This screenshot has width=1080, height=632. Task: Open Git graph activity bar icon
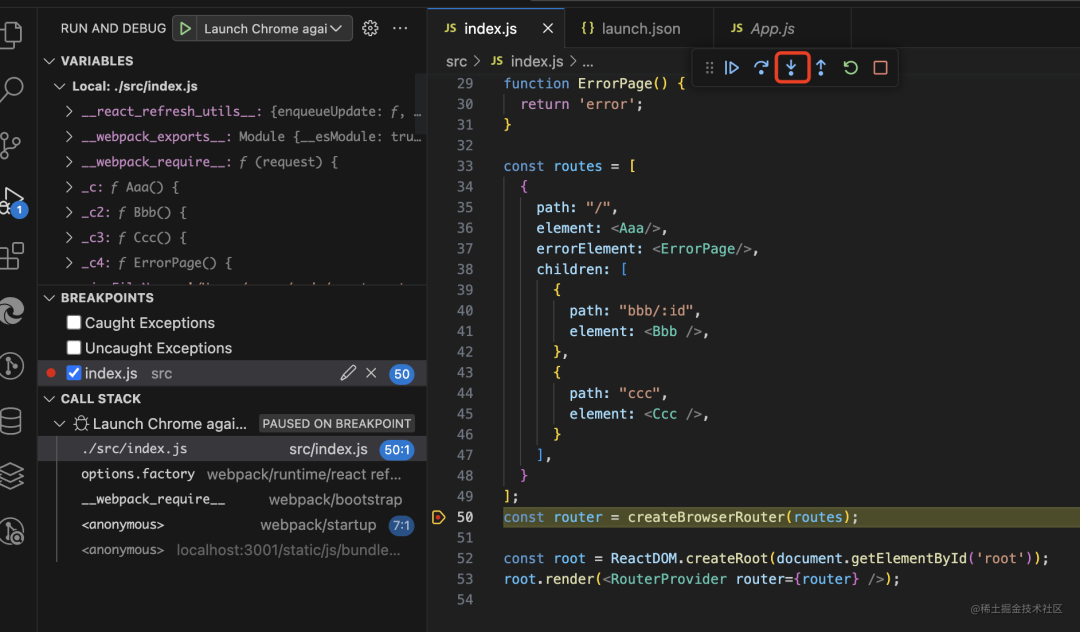coord(12,366)
